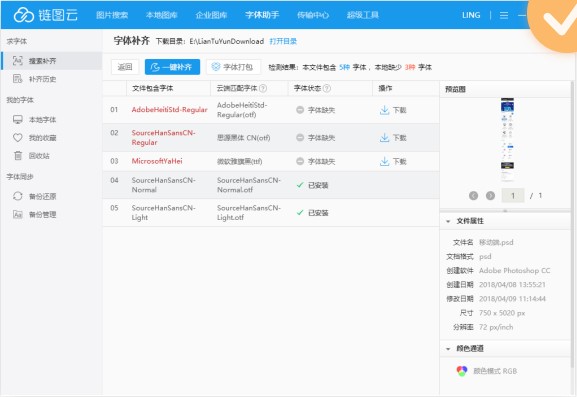Click installed checkmark for SourceHanSansCN-Light
The width and height of the screenshot is (577, 397).
pos(300,213)
